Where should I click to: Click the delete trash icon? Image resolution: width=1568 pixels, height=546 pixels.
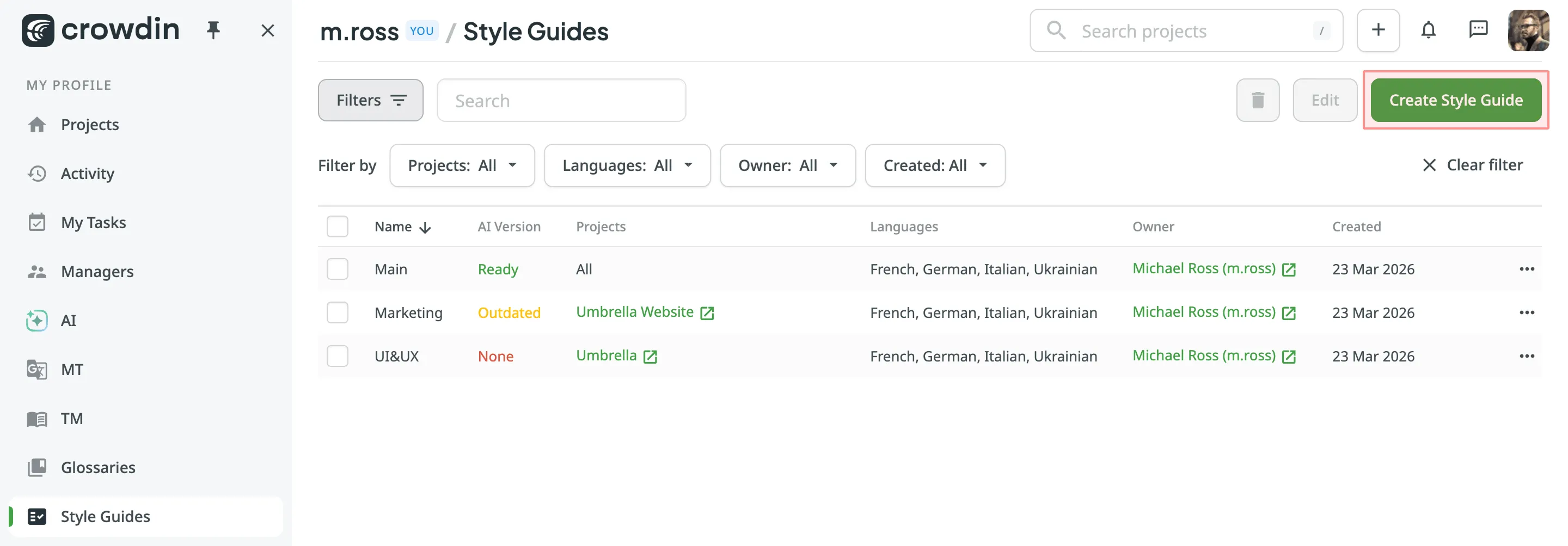[1258, 100]
